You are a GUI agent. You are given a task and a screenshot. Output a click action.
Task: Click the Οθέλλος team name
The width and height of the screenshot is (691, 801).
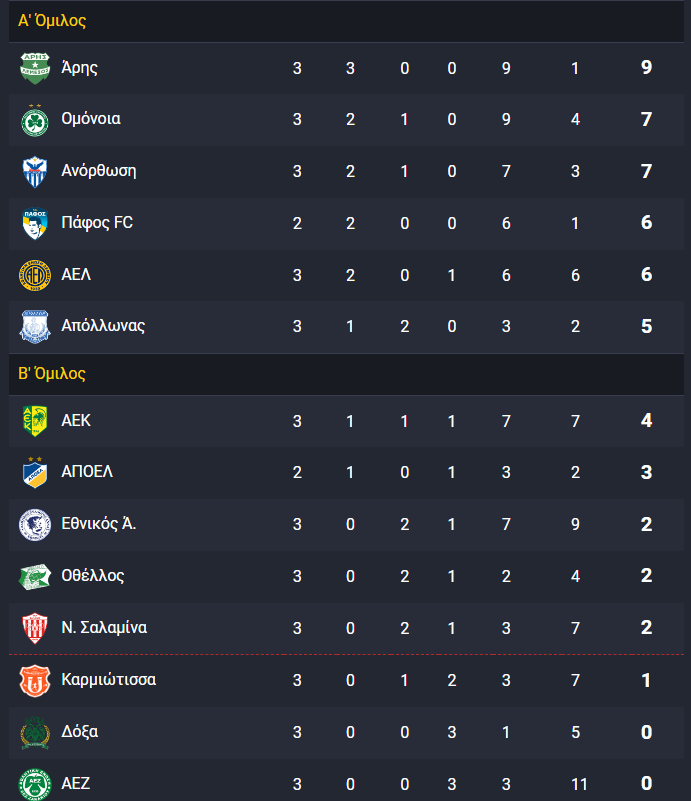[x=93, y=576]
